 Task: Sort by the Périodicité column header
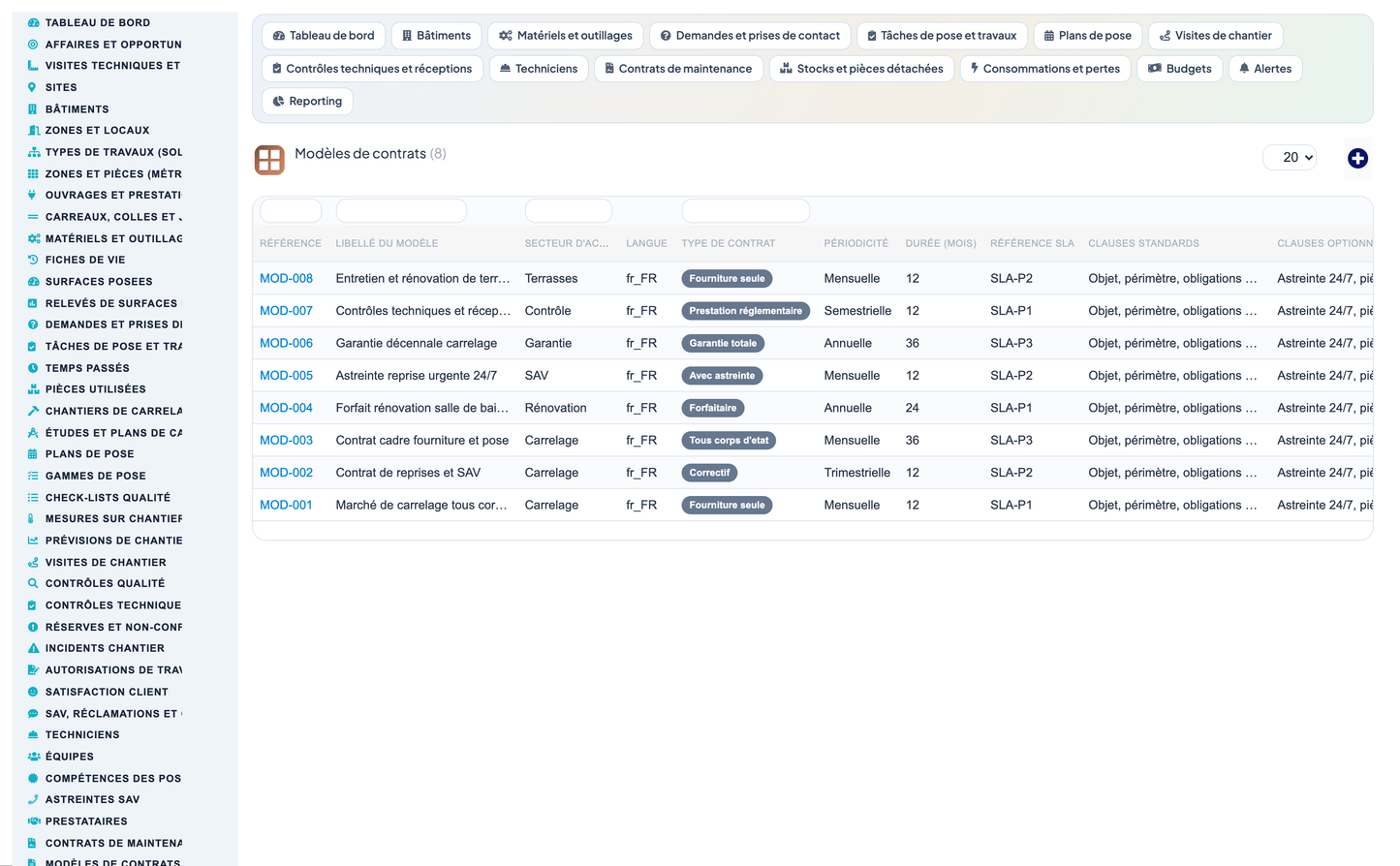point(856,243)
